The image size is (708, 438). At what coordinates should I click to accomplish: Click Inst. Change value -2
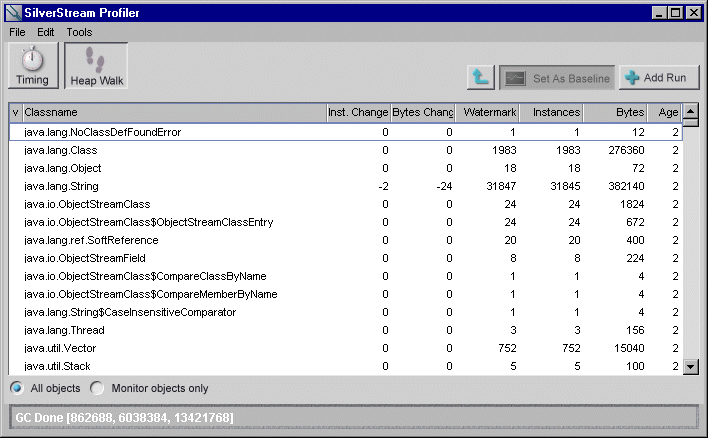pyautogui.click(x=383, y=186)
